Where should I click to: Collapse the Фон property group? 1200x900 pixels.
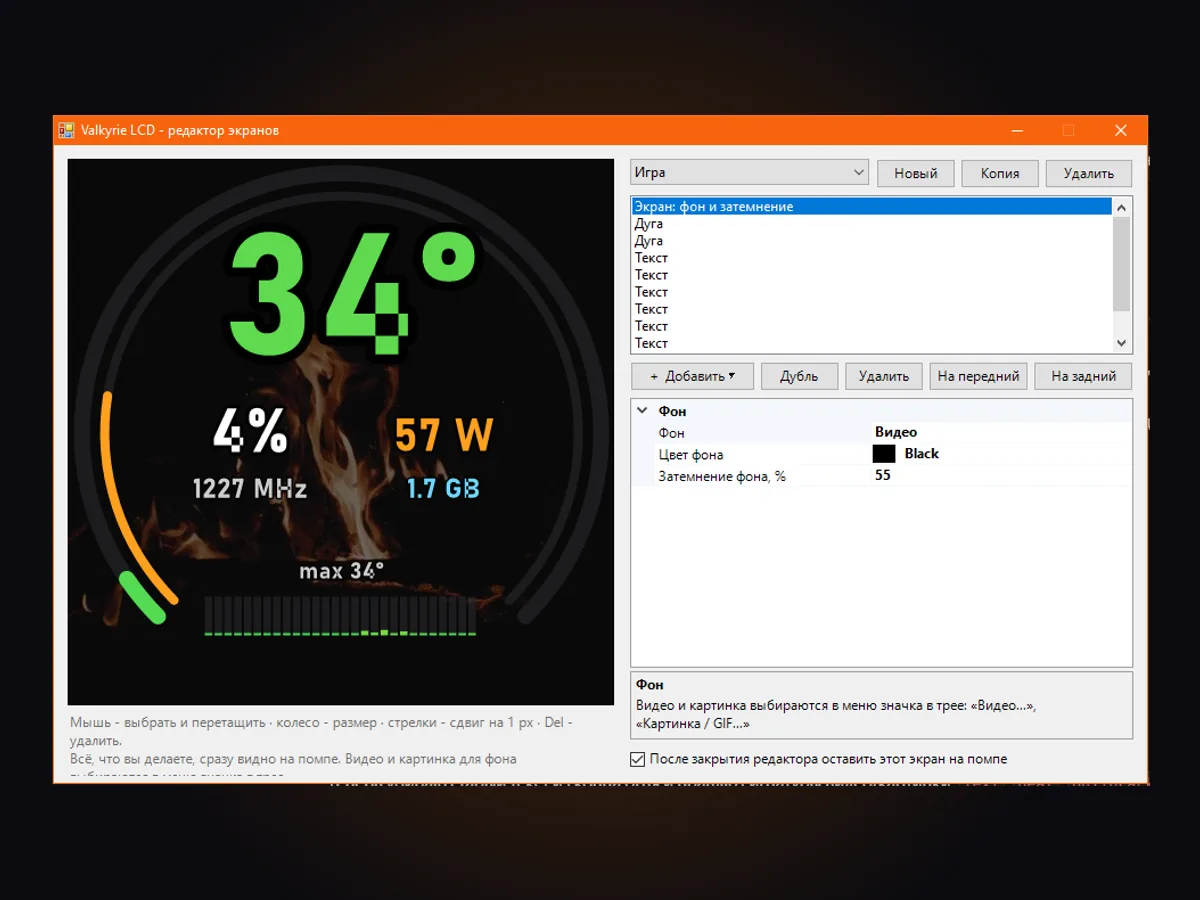641,411
